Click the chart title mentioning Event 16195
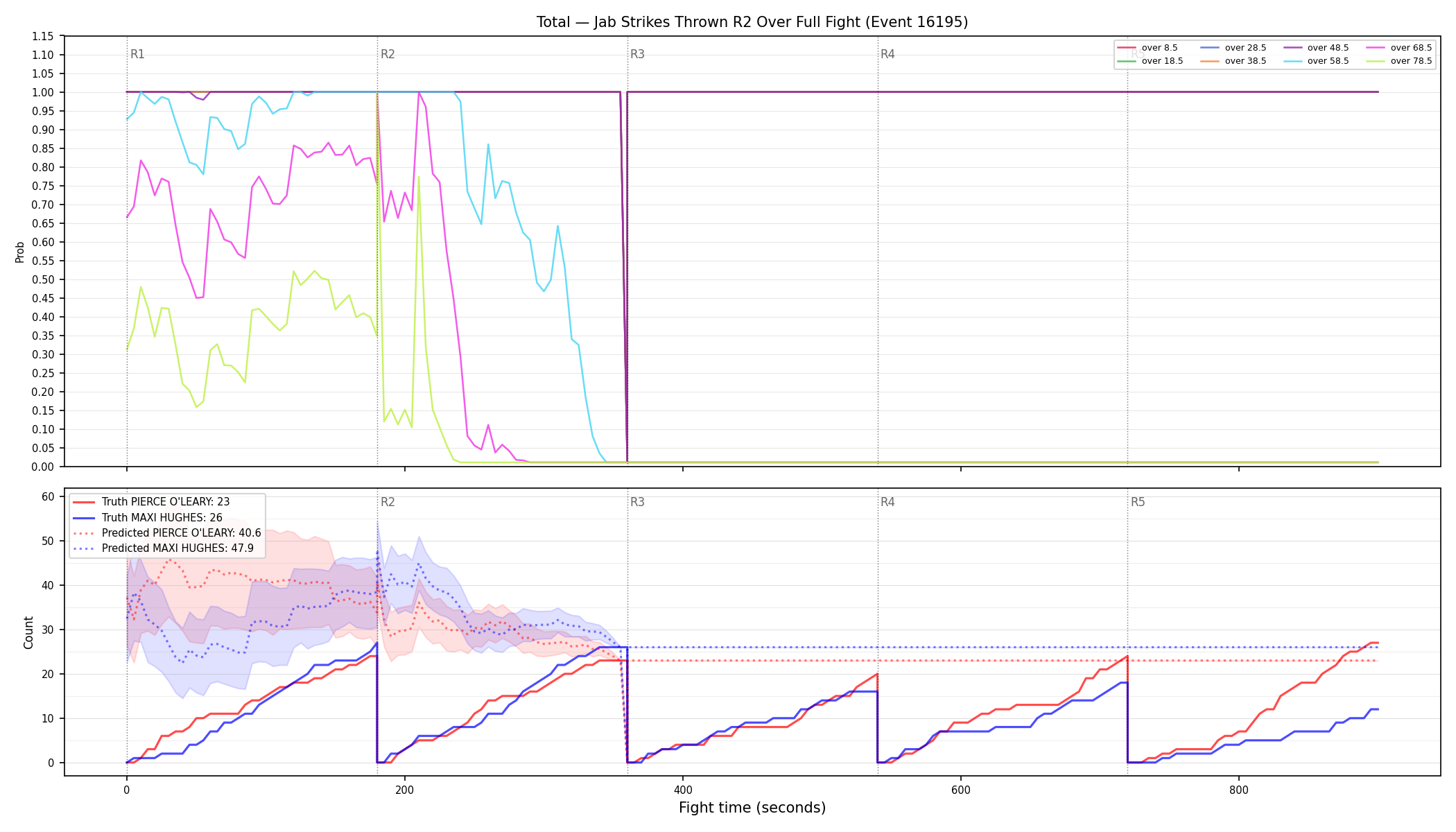Viewport: 1456px width, 832px height. (x=752, y=22)
